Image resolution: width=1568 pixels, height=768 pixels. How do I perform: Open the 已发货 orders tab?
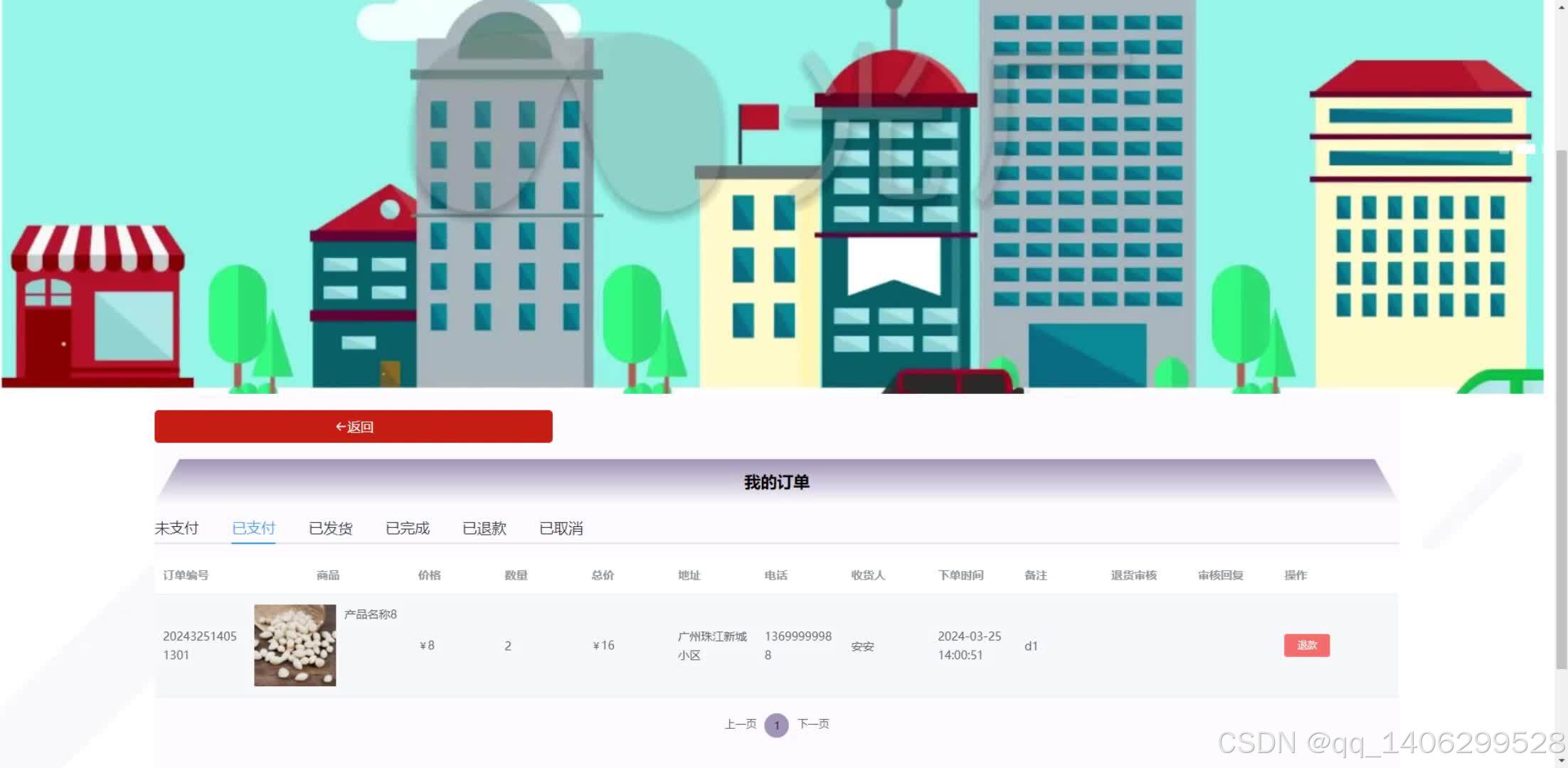(330, 528)
